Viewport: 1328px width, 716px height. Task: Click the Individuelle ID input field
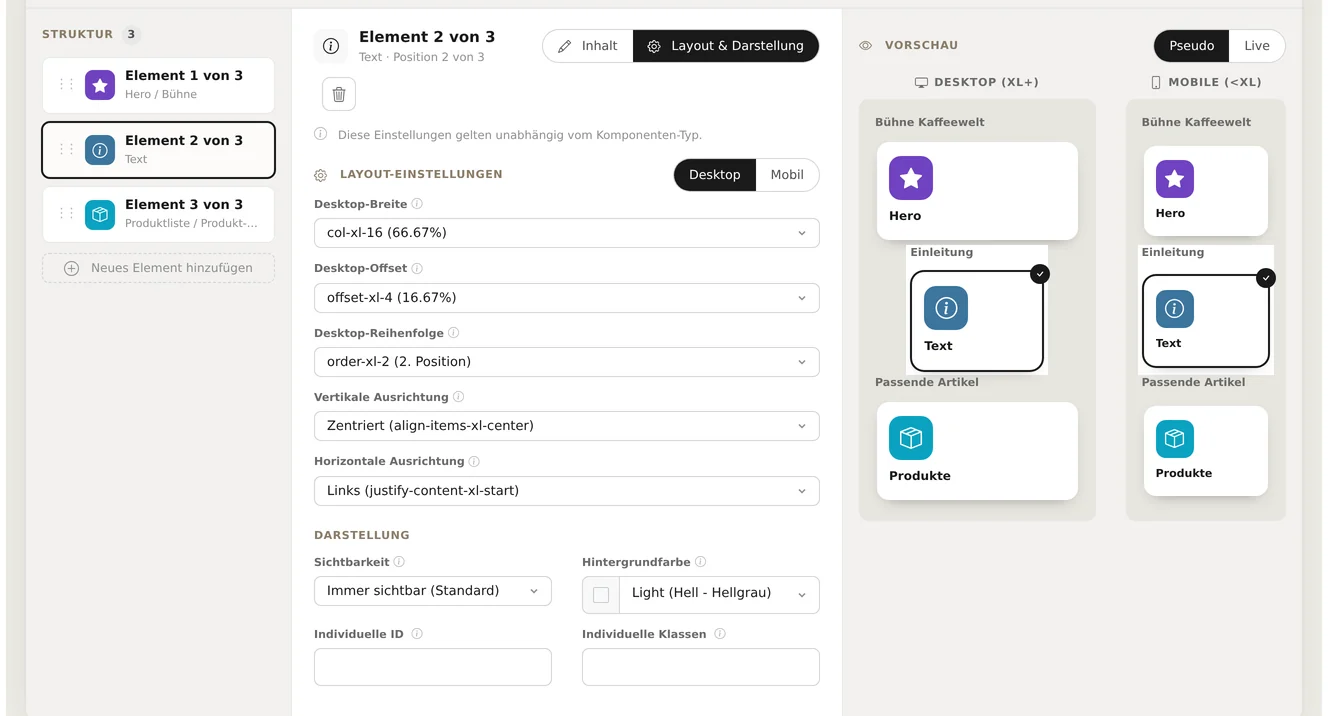point(433,667)
